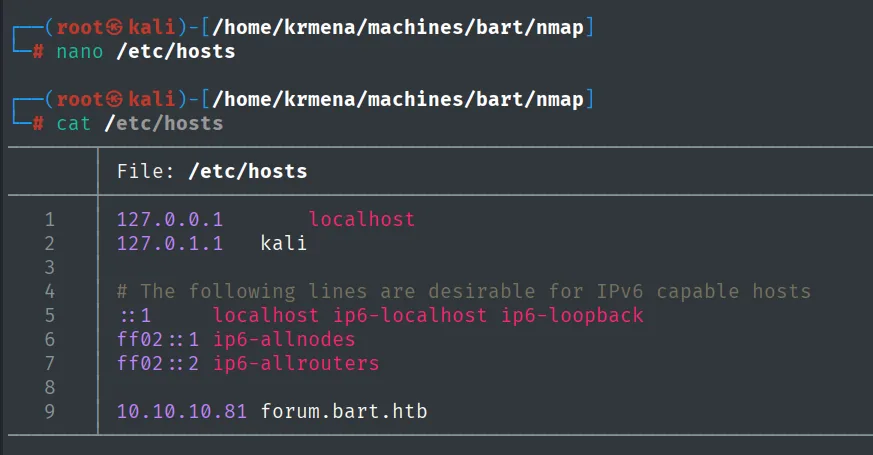Click '::1' address on line 5

point(135,316)
